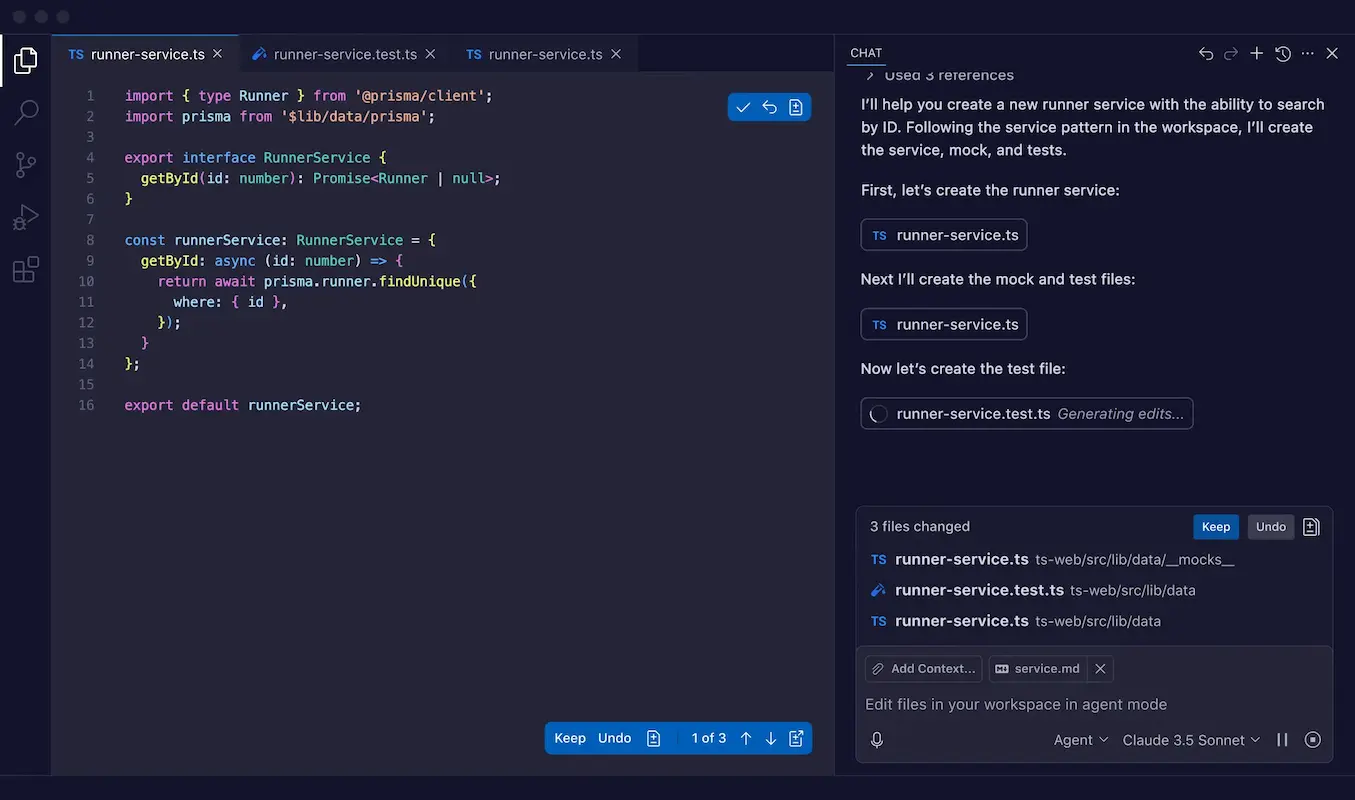The width and height of the screenshot is (1355, 800).
Task: Stop the running agent request
Action: coord(1313,740)
